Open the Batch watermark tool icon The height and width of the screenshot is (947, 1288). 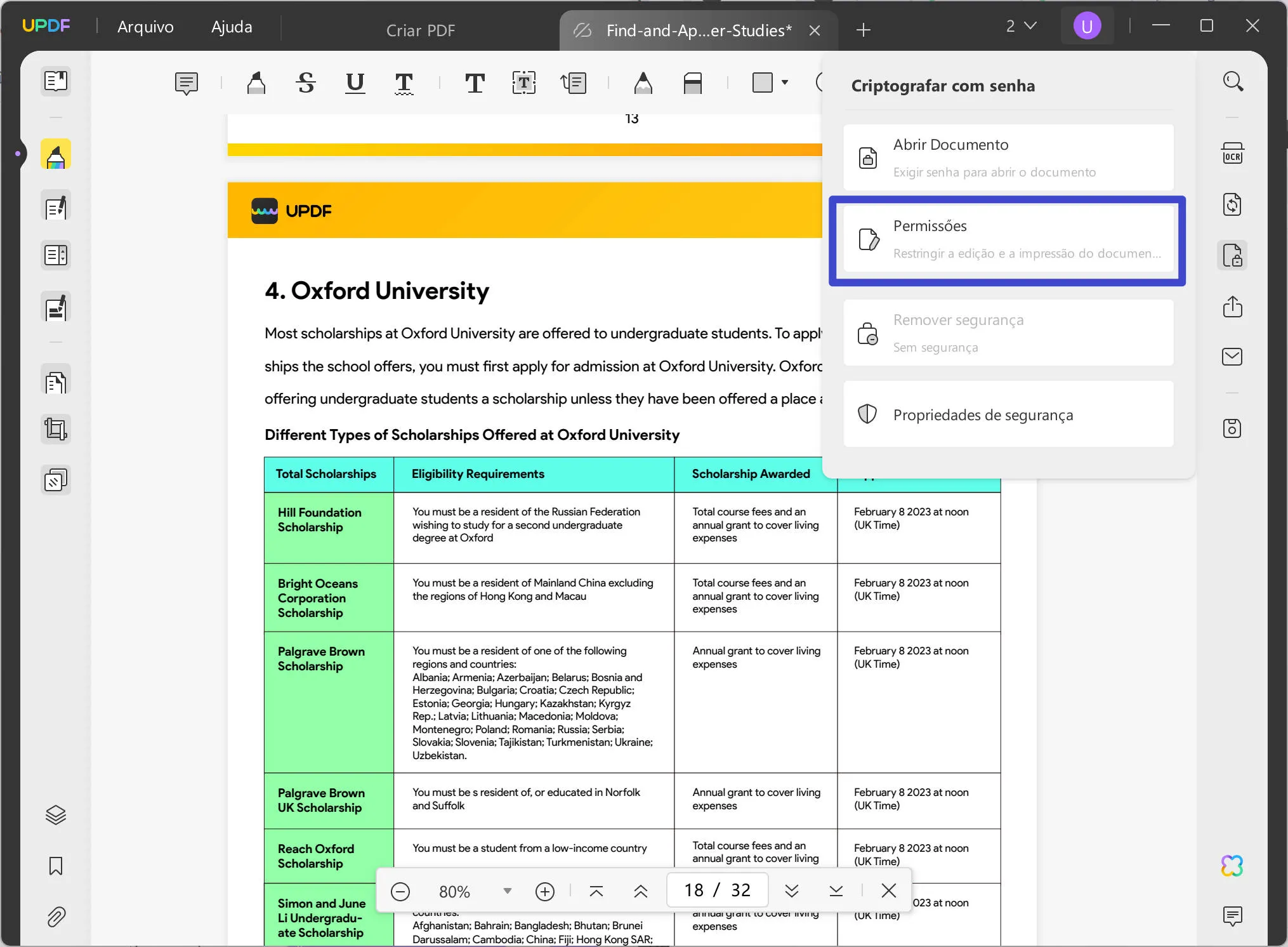coord(56,480)
